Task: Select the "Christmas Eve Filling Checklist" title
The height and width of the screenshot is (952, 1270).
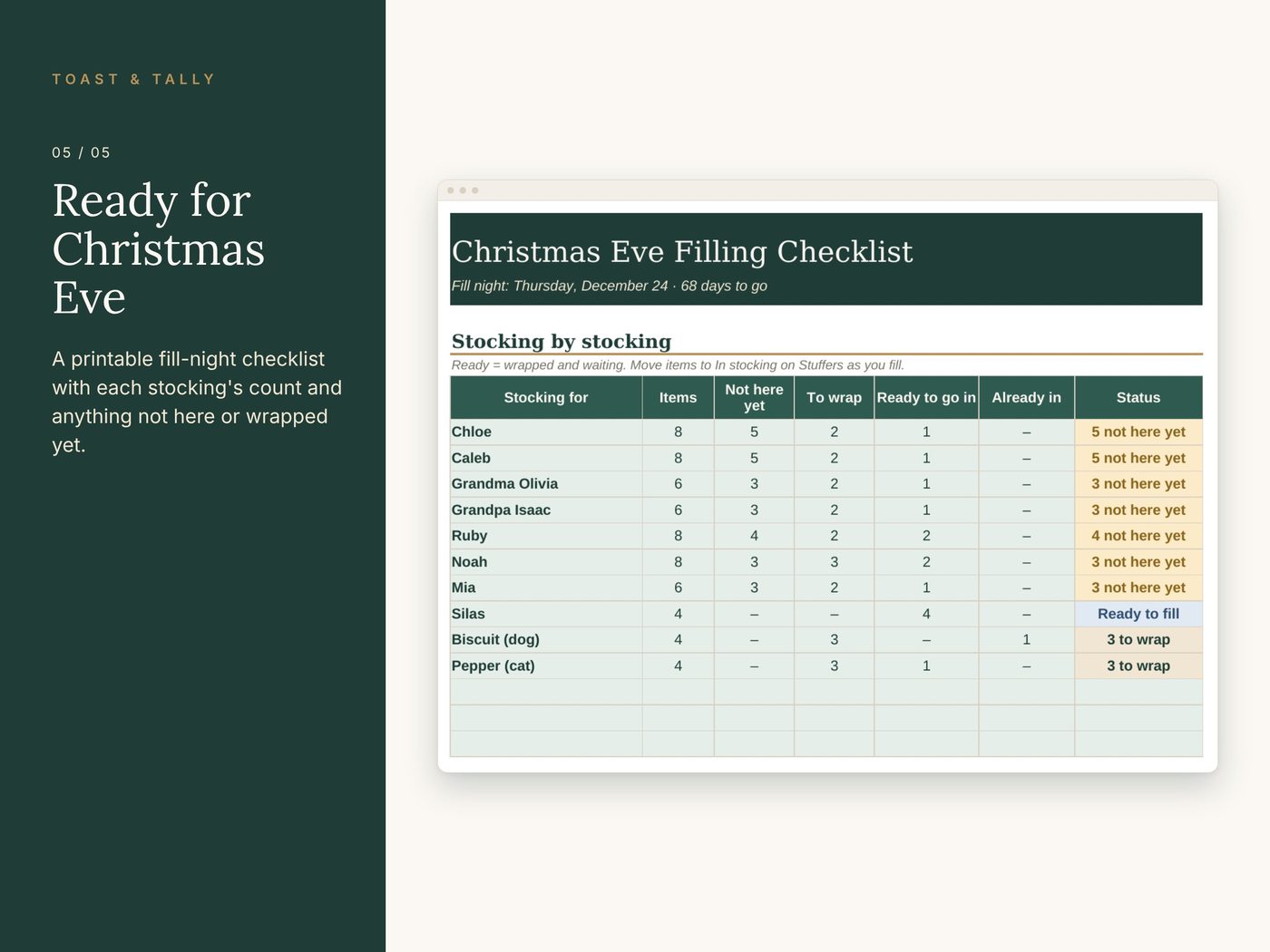Action: [x=682, y=251]
